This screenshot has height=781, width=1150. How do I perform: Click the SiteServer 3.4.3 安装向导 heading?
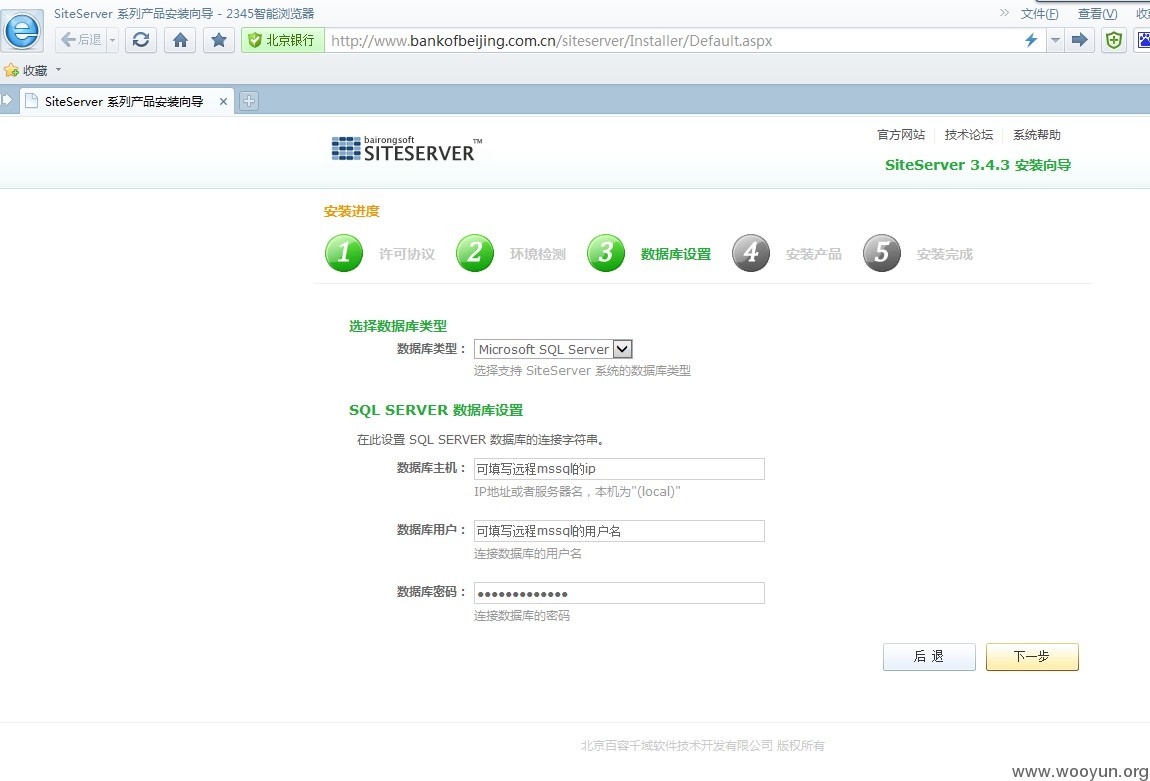978,165
